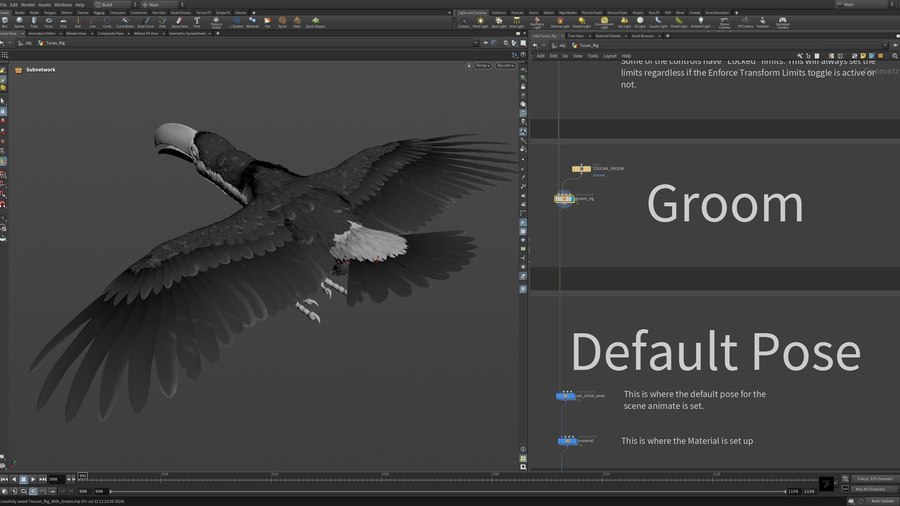
Task: Open the Render View tab options arrow
Action: click(91, 33)
